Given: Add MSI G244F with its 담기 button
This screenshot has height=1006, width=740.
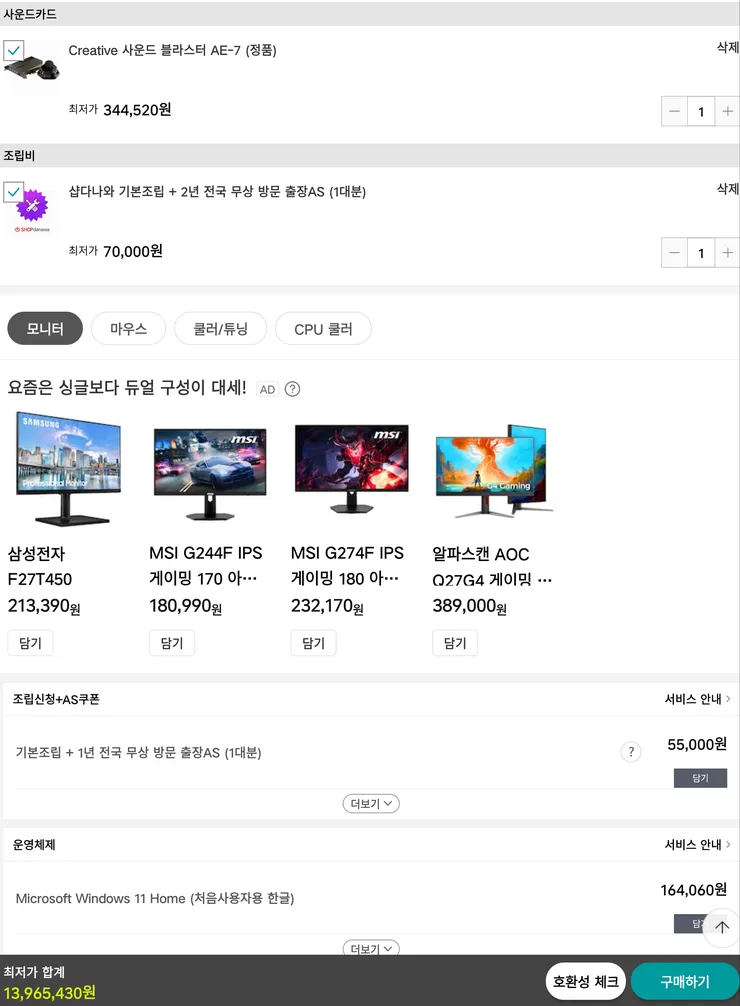Looking at the screenshot, I should tap(172, 643).
